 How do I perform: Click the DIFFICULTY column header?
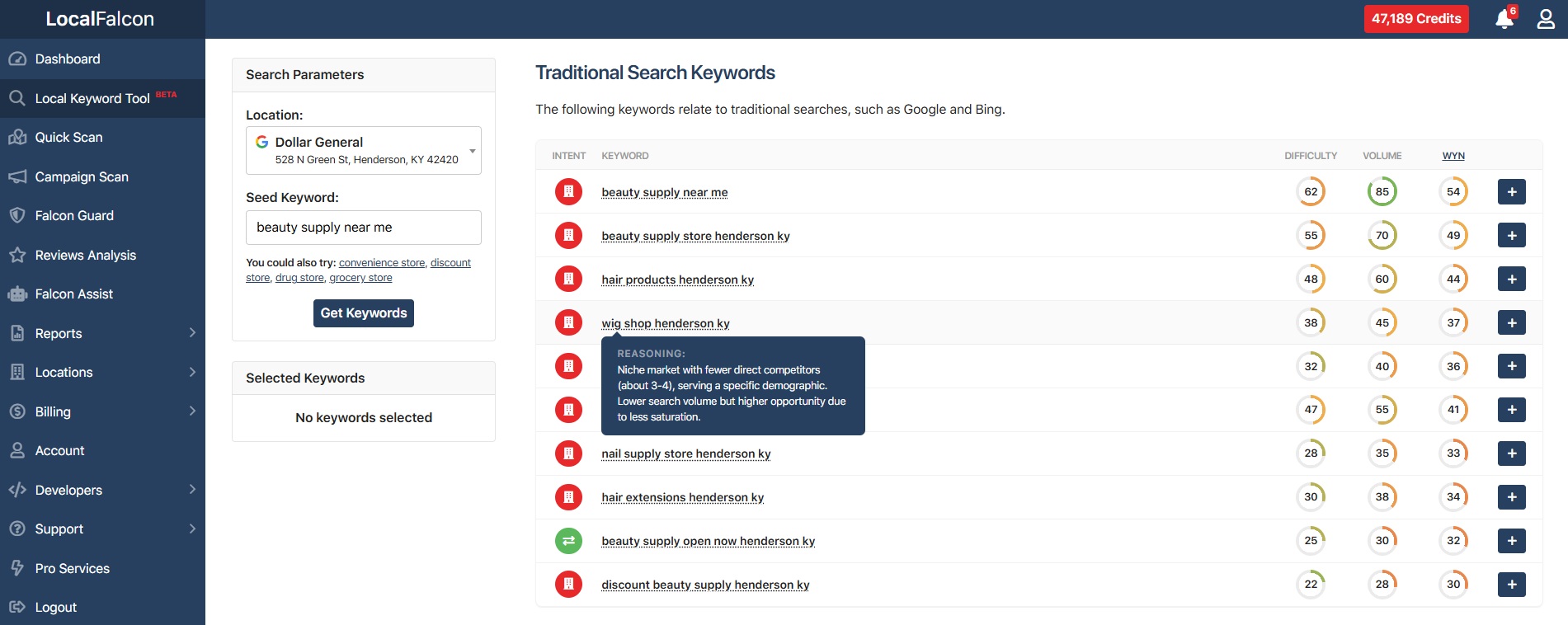click(1311, 156)
